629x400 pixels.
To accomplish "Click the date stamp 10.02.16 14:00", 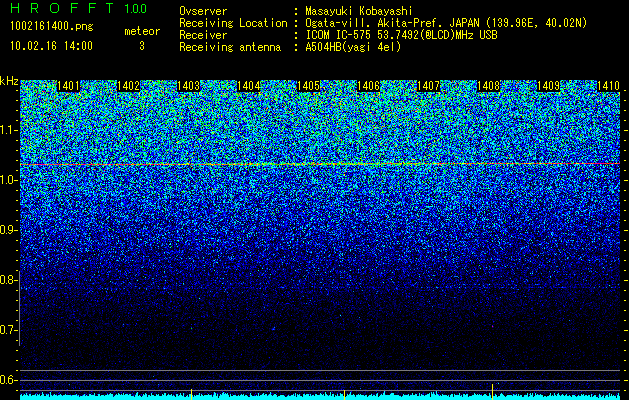I will (x=51, y=46).
